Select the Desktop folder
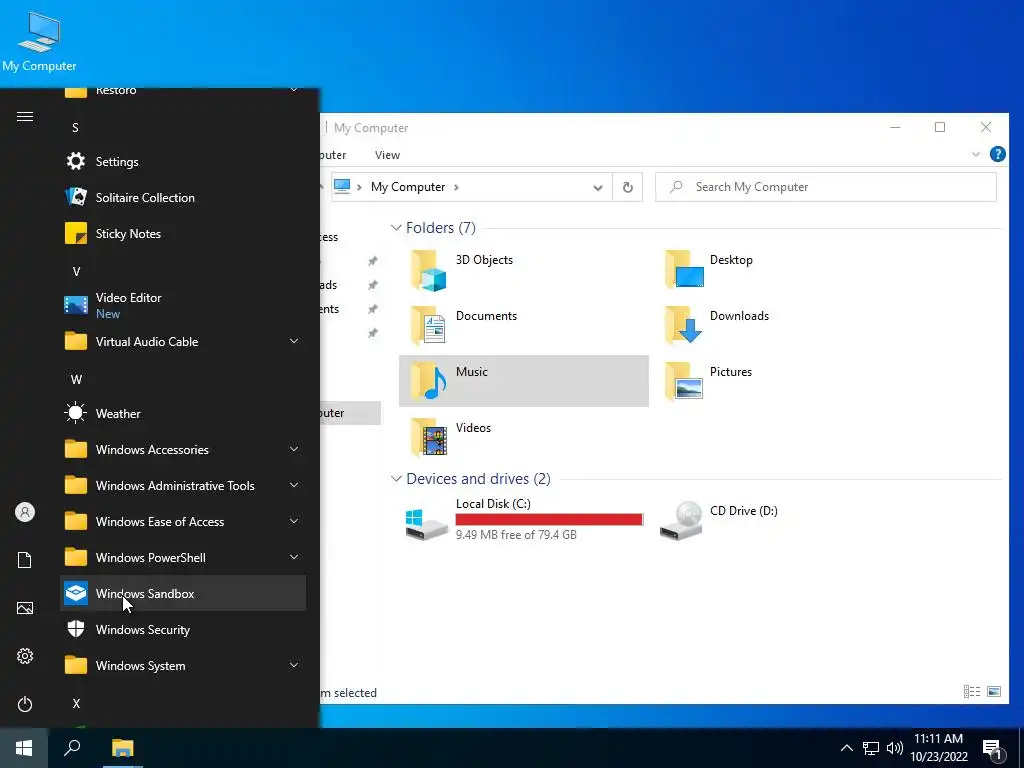Image resolution: width=1024 pixels, height=768 pixels. 777,269
